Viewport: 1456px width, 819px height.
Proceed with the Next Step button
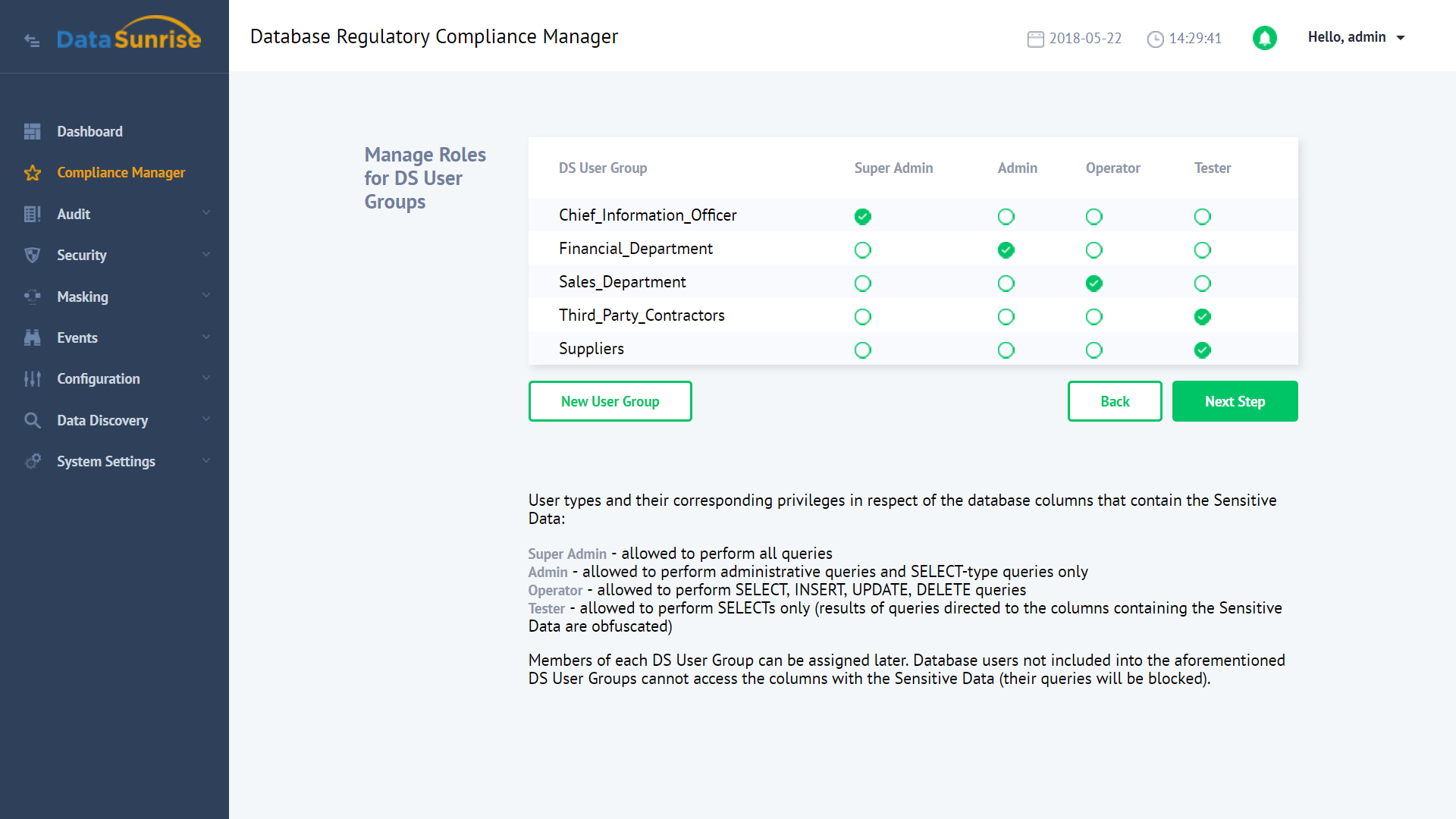tap(1235, 401)
